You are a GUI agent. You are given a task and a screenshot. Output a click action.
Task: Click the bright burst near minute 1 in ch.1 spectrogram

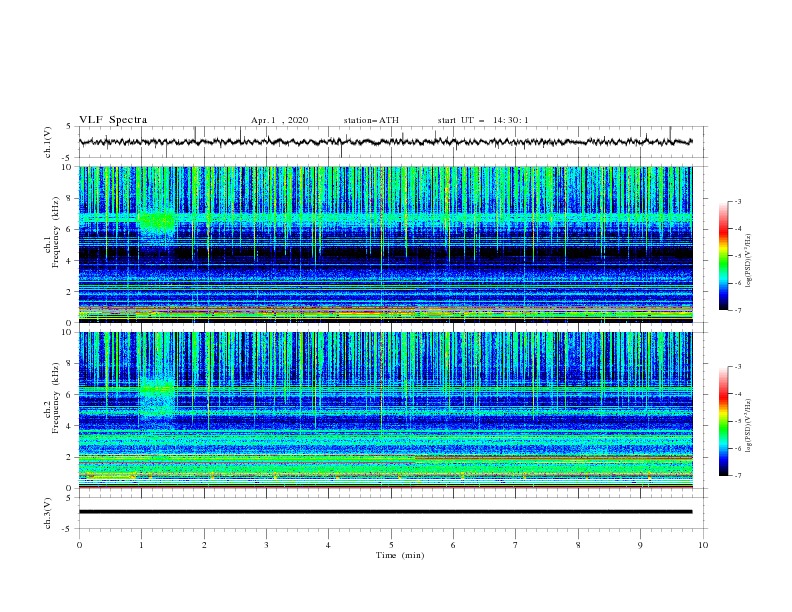[x=156, y=223]
